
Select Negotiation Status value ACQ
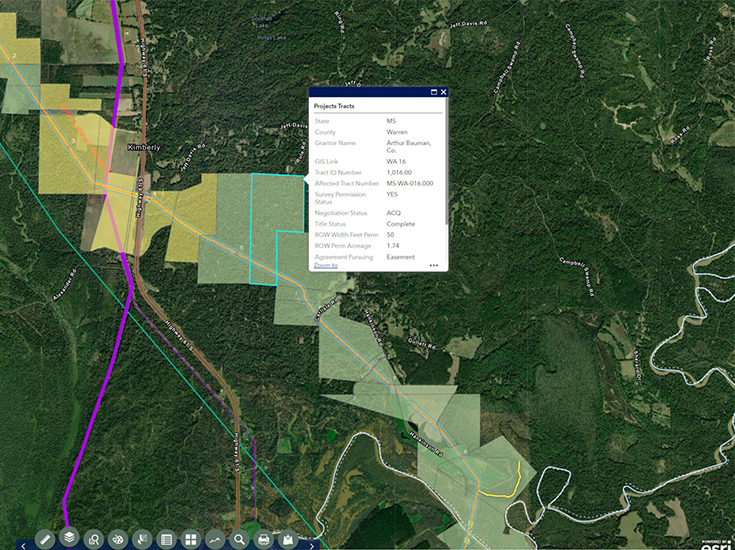coord(393,213)
